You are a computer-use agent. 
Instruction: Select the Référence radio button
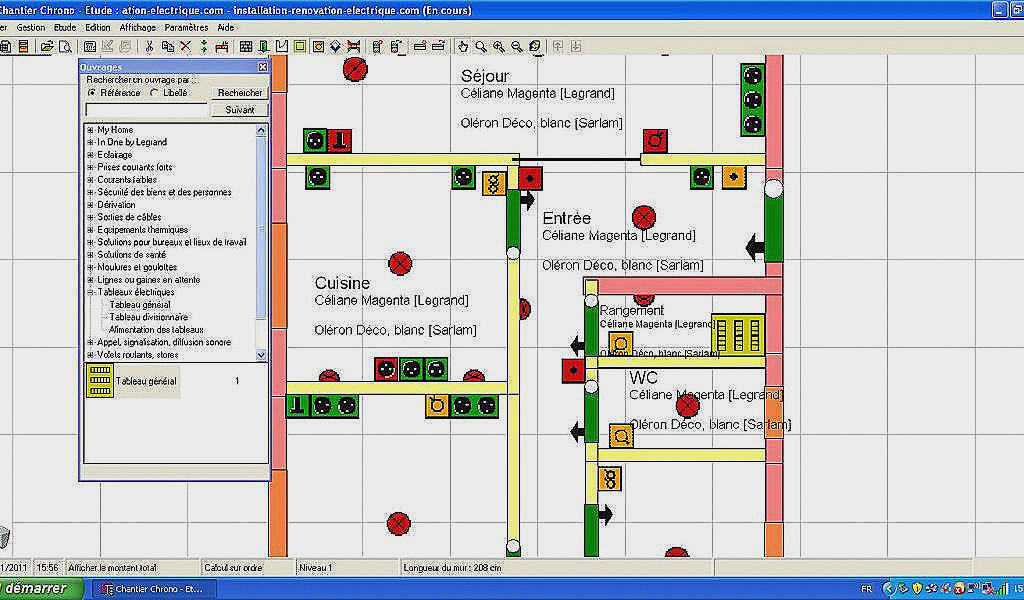pos(91,93)
